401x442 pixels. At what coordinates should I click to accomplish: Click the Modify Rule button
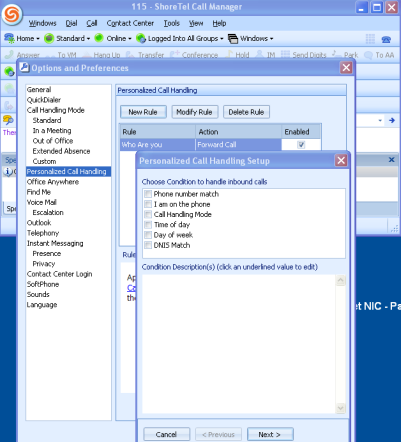194,112
